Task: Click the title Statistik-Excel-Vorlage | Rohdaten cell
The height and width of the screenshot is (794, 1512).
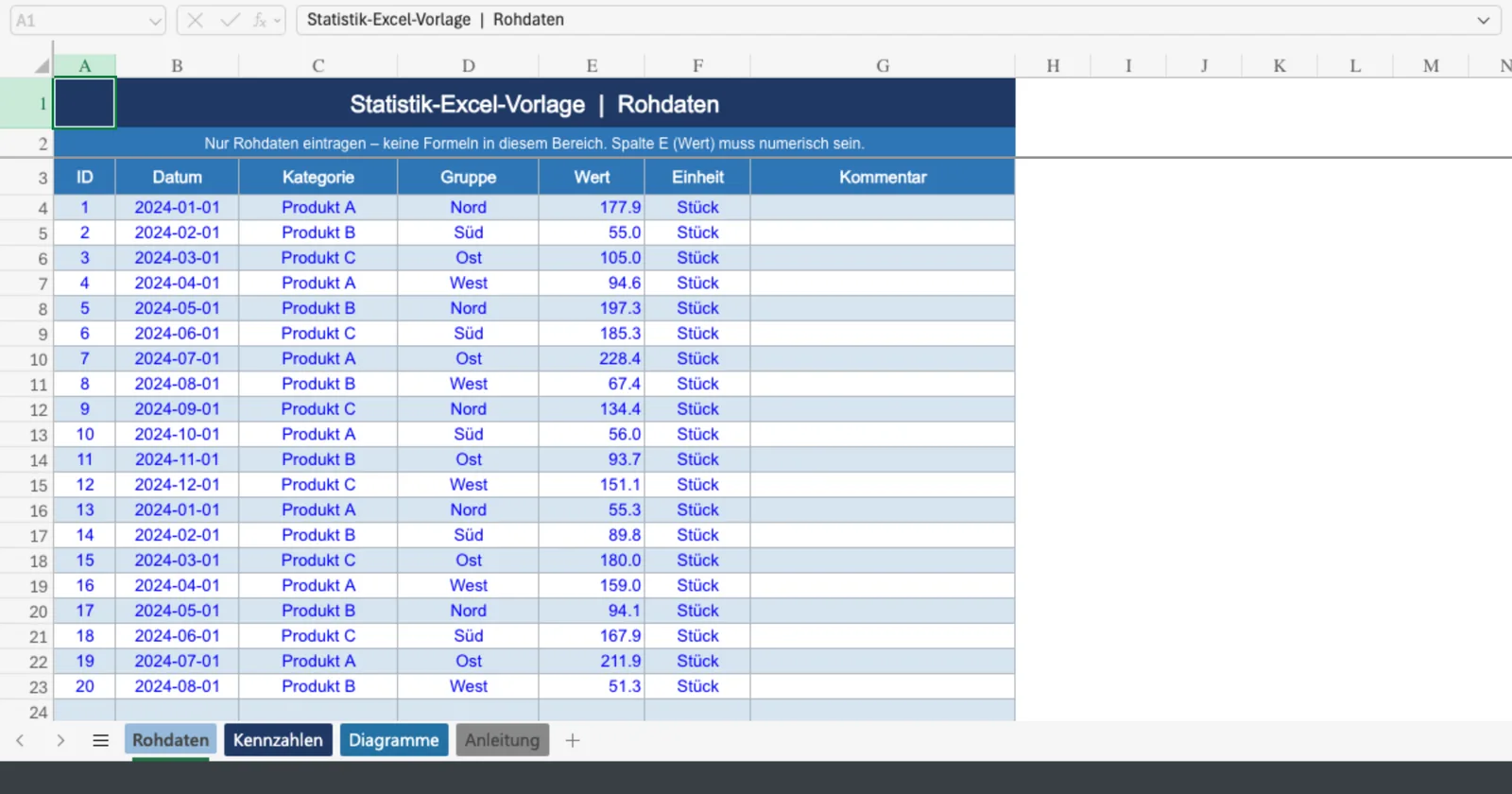Action: point(535,104)
